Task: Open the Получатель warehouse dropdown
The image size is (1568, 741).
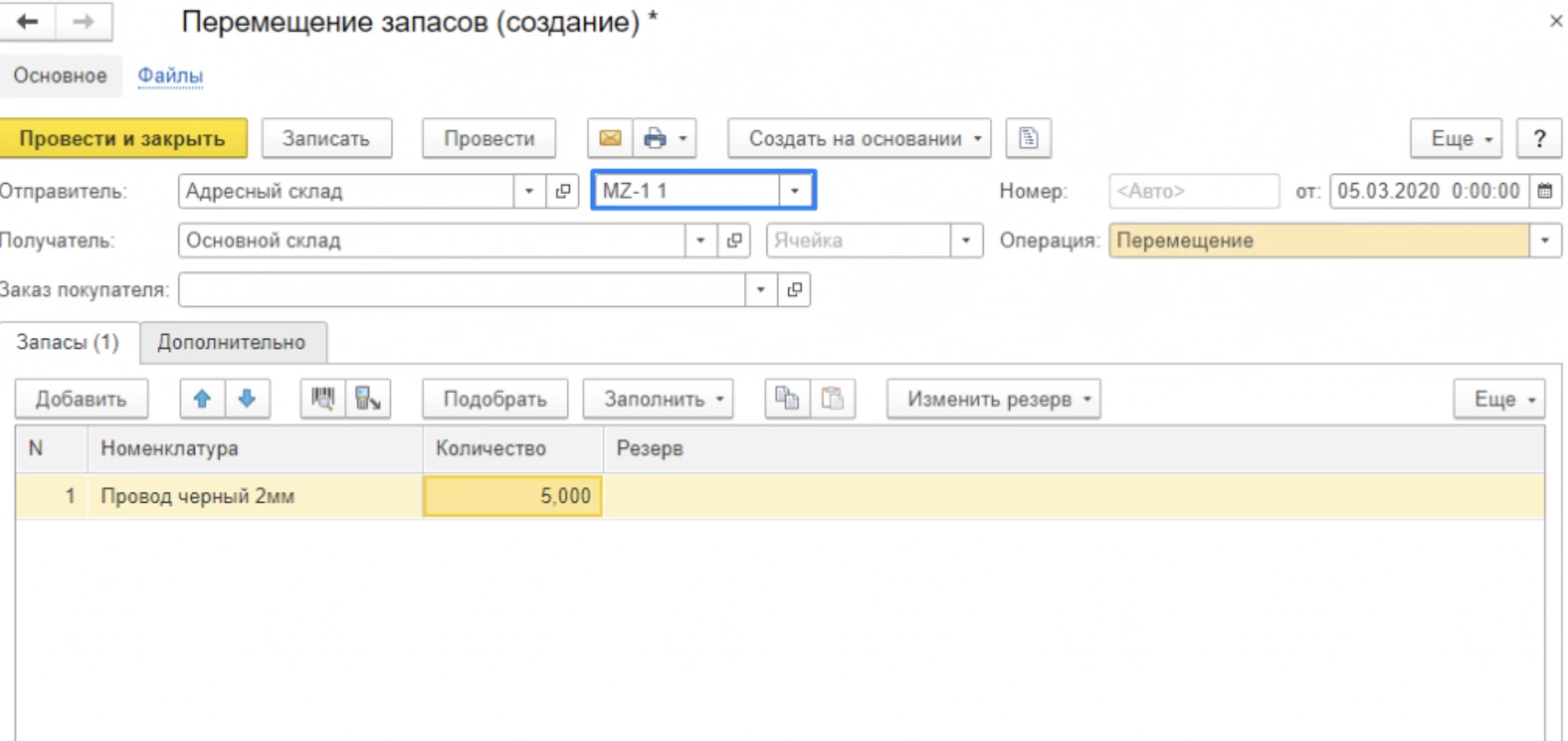Action: click(700, 241)
